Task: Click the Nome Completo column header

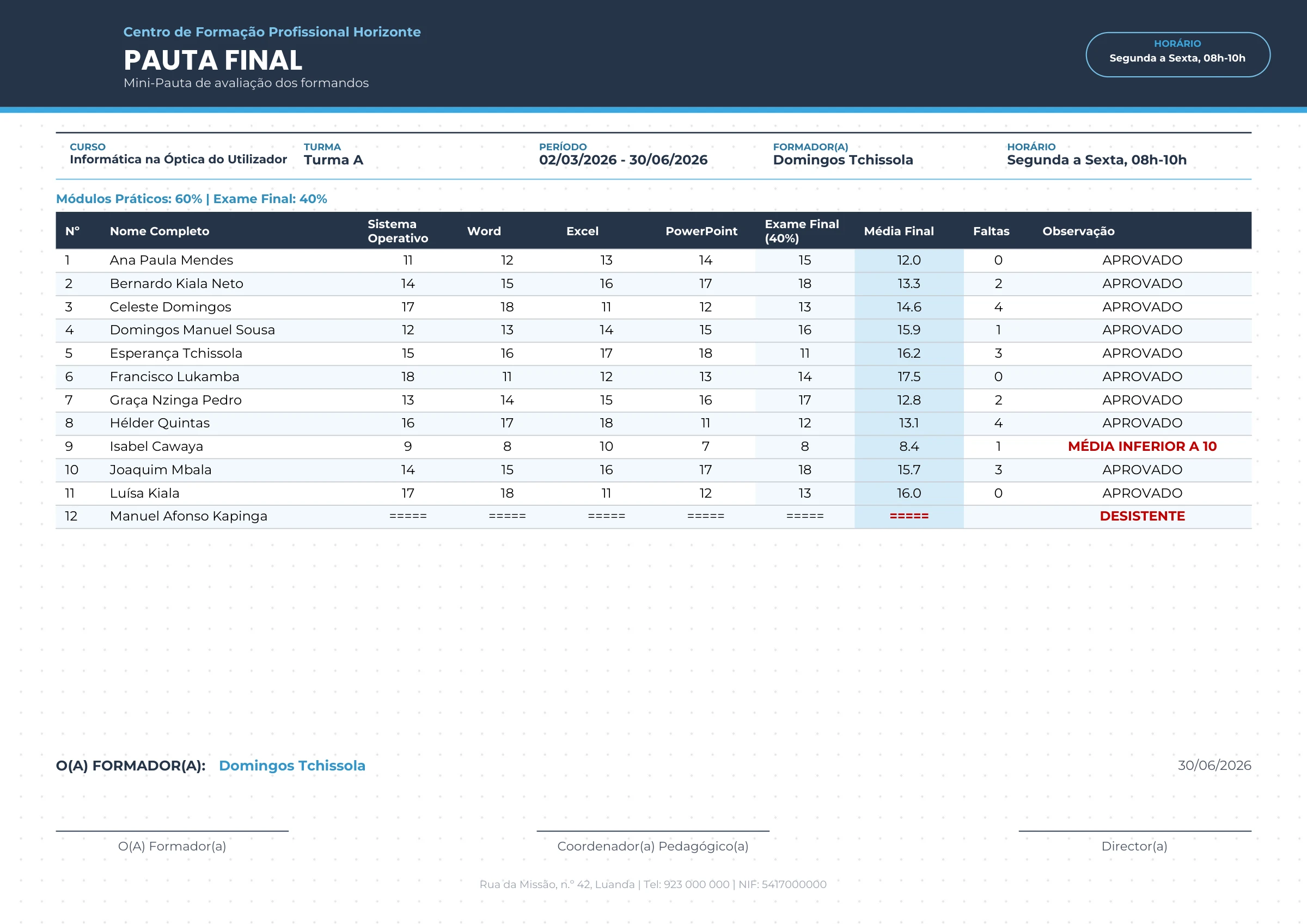Action: (160, 231)
